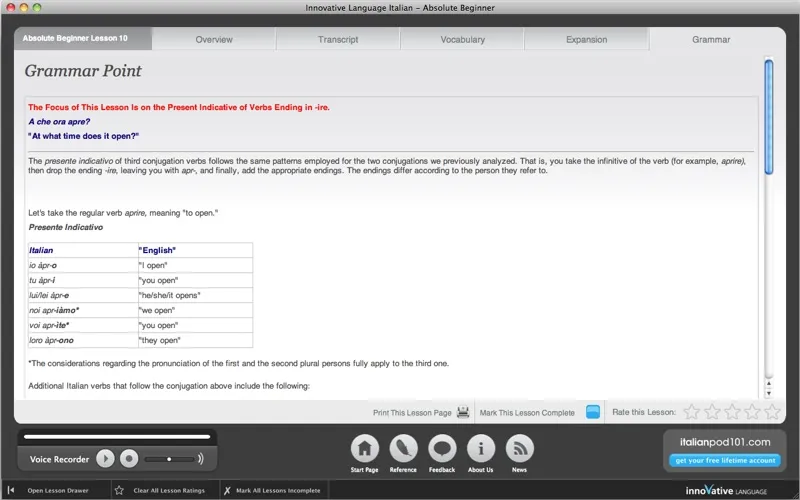Open the Start Page home icon
The image size is (800, 500).
coord(366,448)
